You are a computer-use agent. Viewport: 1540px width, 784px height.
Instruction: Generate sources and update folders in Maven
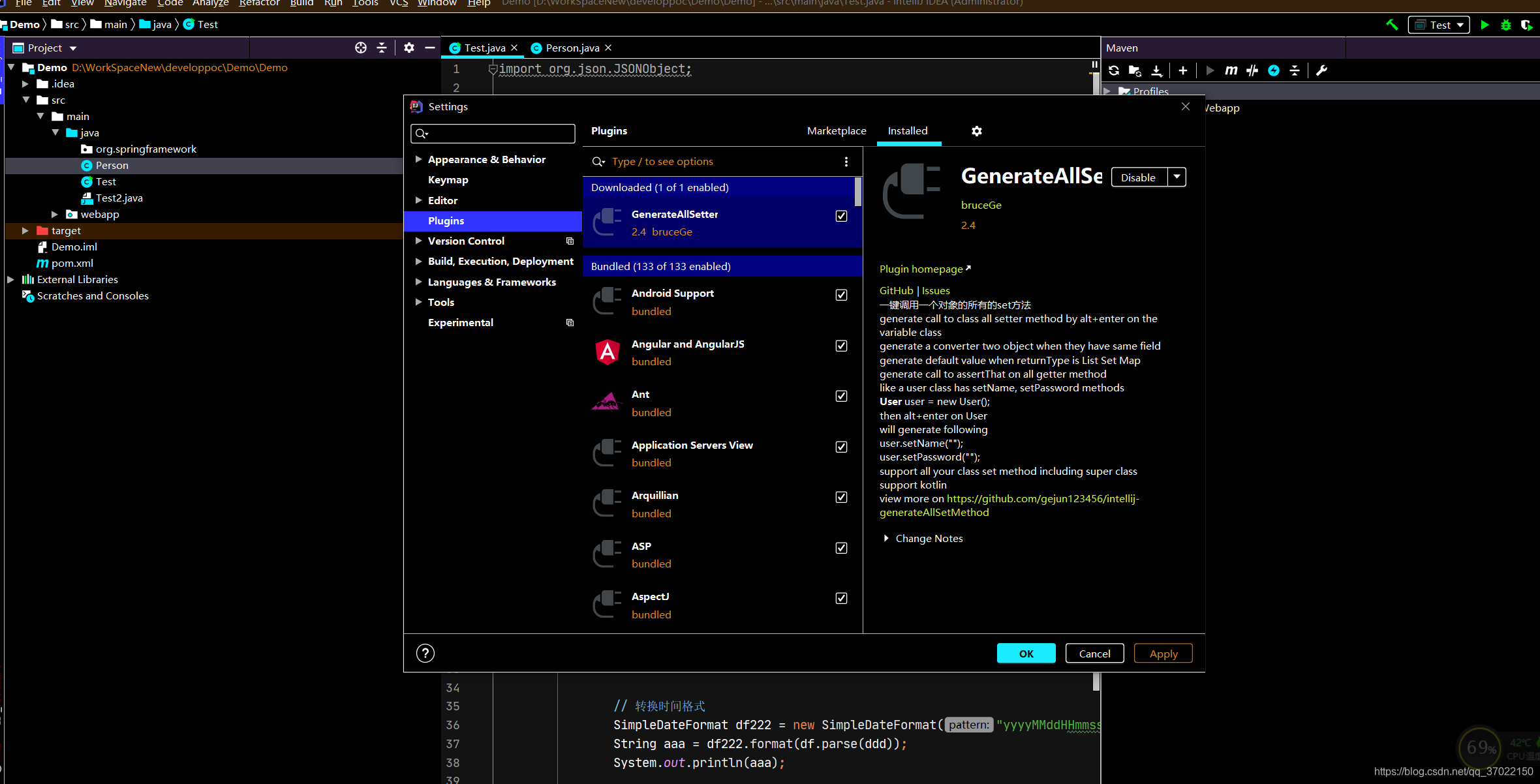[x=1135, y=70]
